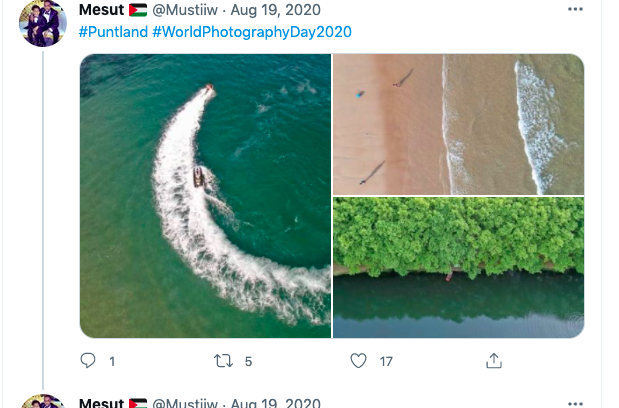Image resolution: width=619 pixels, height=408 pixels.
Task: View the jet ski aerial photo
Action: (205, 195)
